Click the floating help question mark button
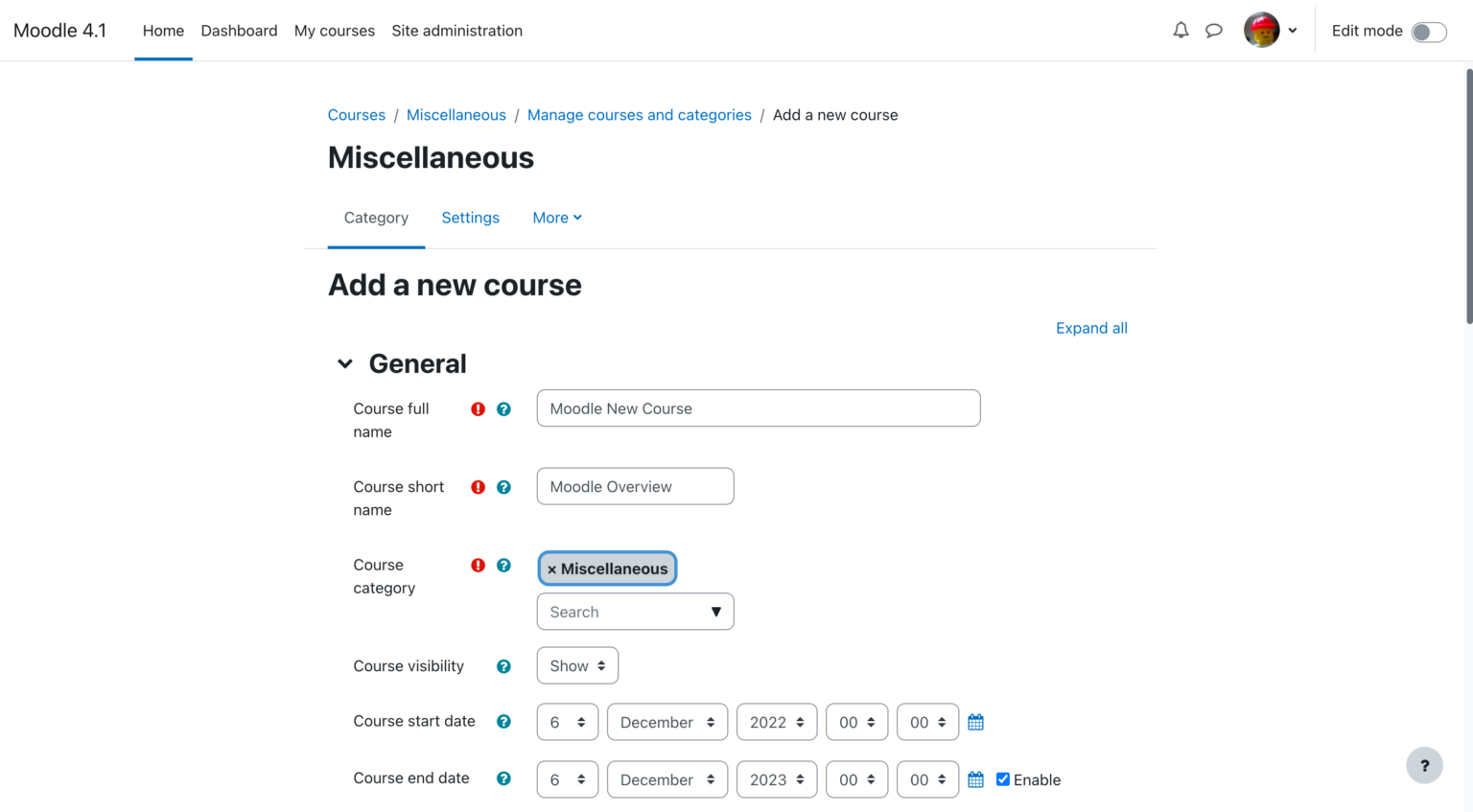The width and height of the screenshot is (1473, 812). (1424, 765)
